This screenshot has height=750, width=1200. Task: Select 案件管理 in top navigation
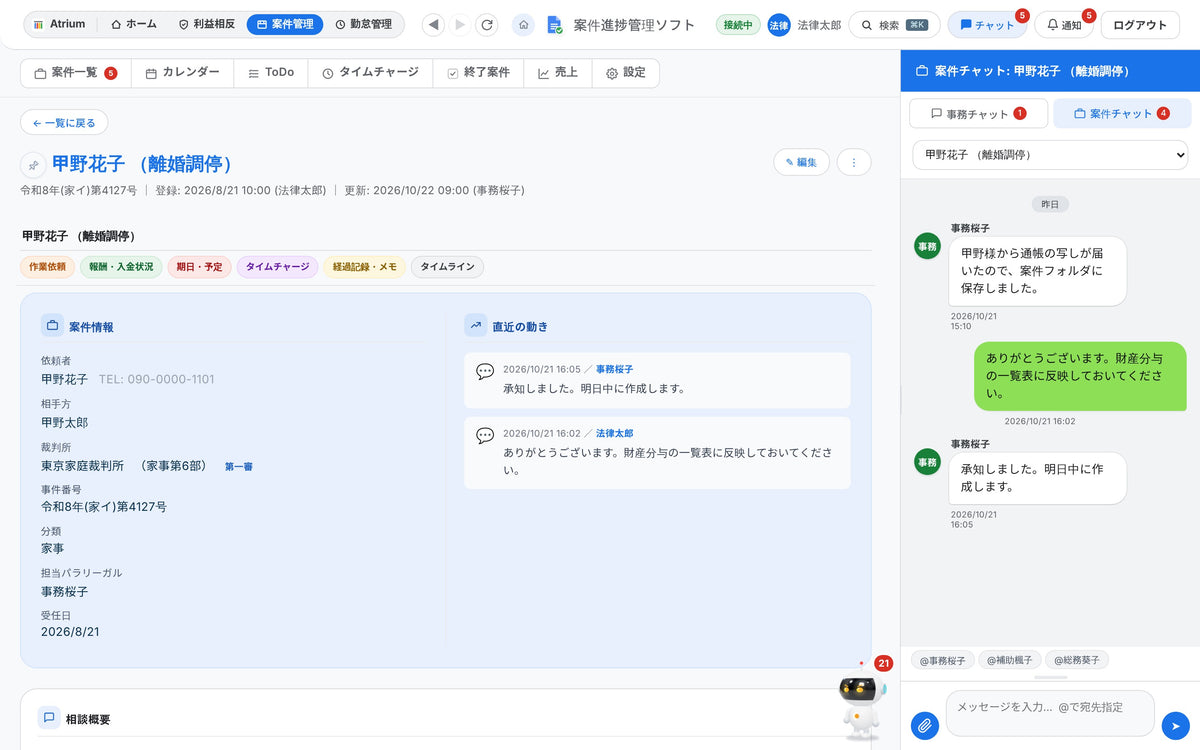(x=284, y=24)
